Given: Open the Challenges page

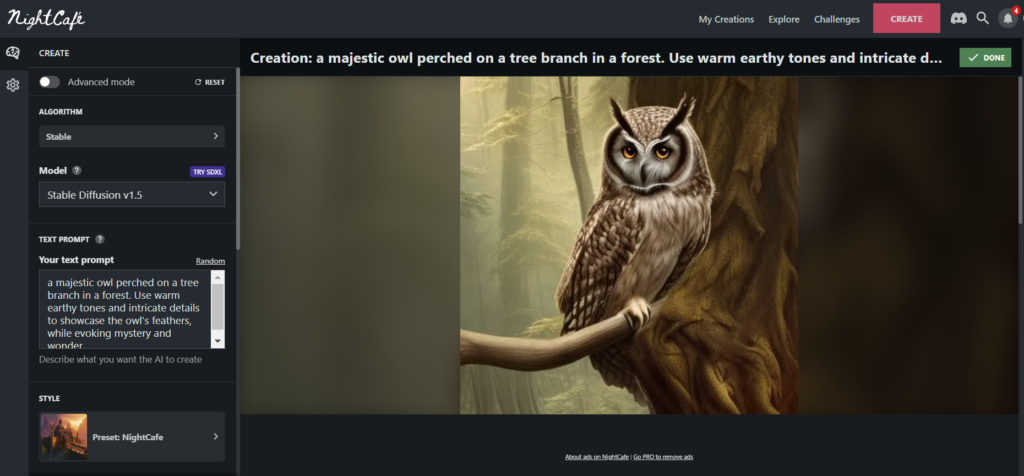Looking at the screenshot, I should click(x=837, y=19).
